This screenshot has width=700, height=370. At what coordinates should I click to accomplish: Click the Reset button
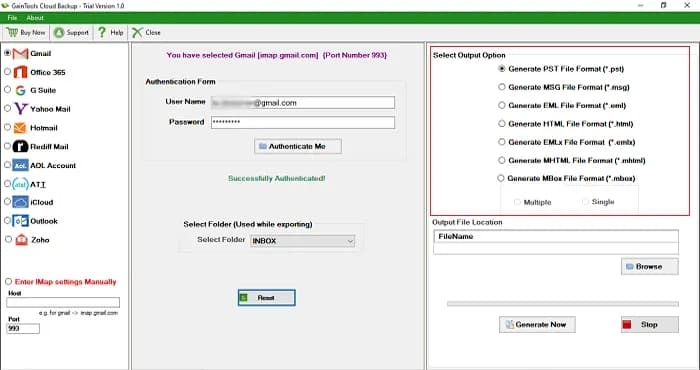[267, 298]
